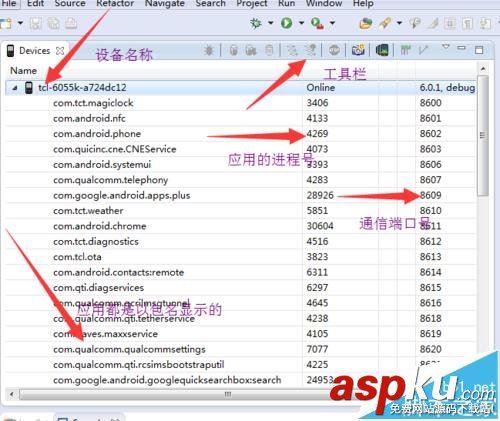Click the green bug Debug icon
The width and height of the screenshot is (500, 421).
[x=256, y=23]
